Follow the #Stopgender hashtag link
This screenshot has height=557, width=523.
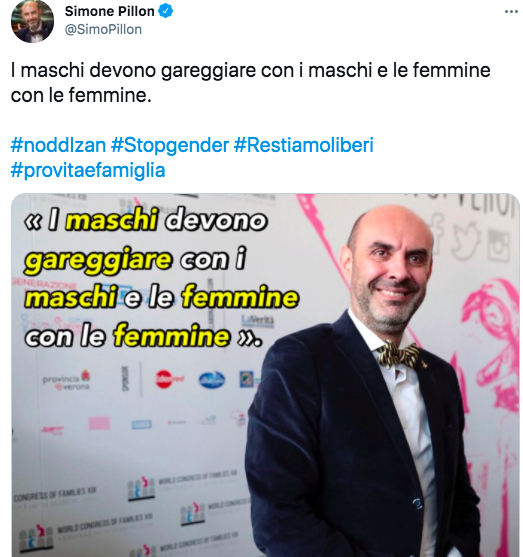pos(170,145)
